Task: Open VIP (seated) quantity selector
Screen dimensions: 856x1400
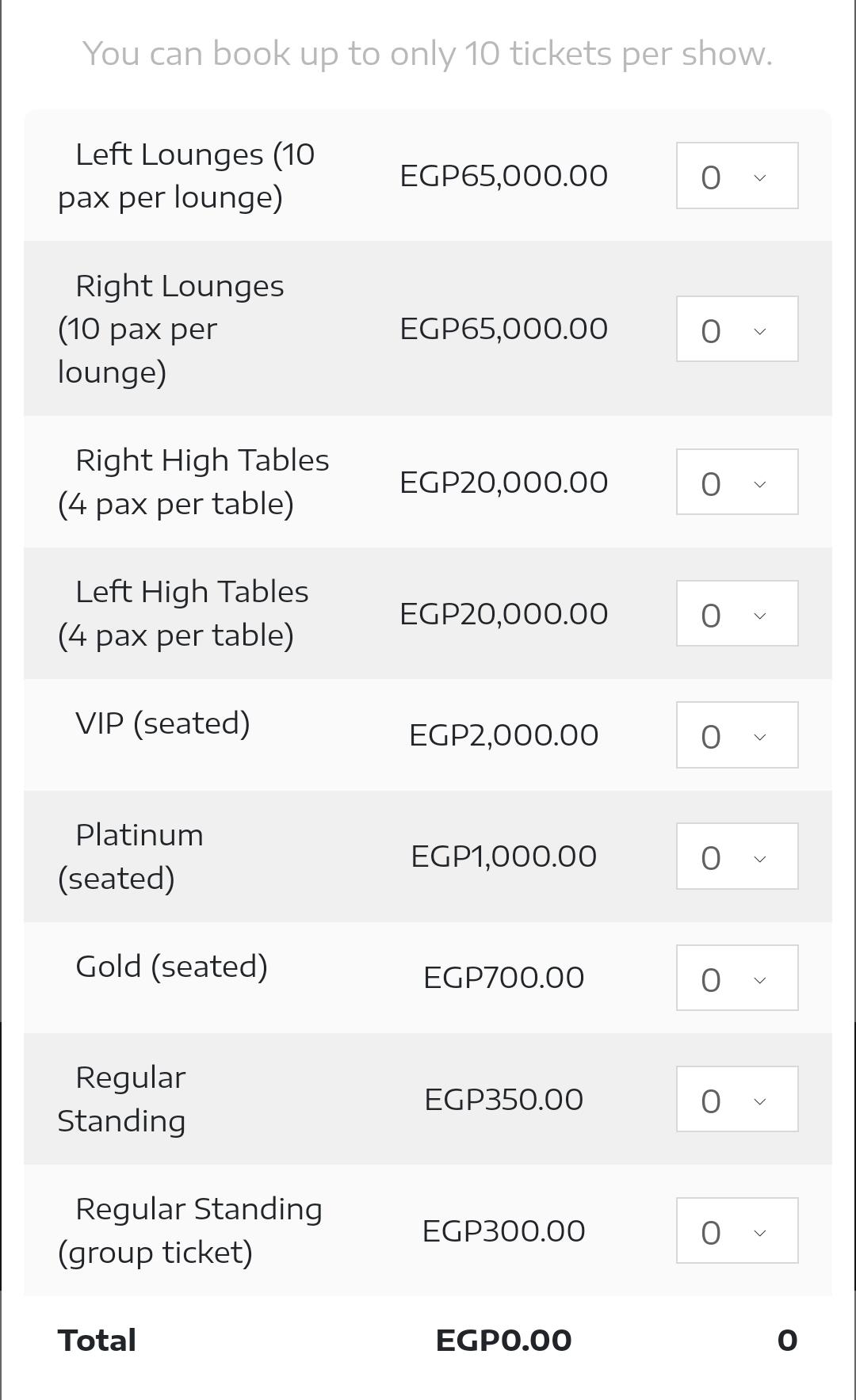Action: (x=736, y=735)
